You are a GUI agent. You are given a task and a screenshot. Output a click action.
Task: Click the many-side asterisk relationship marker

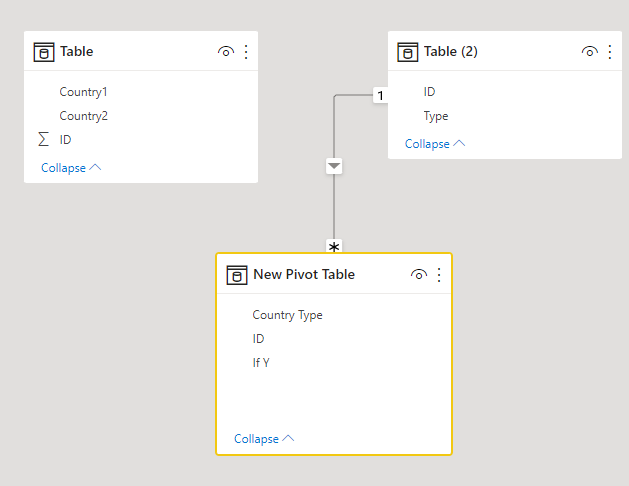click(334, 246)
